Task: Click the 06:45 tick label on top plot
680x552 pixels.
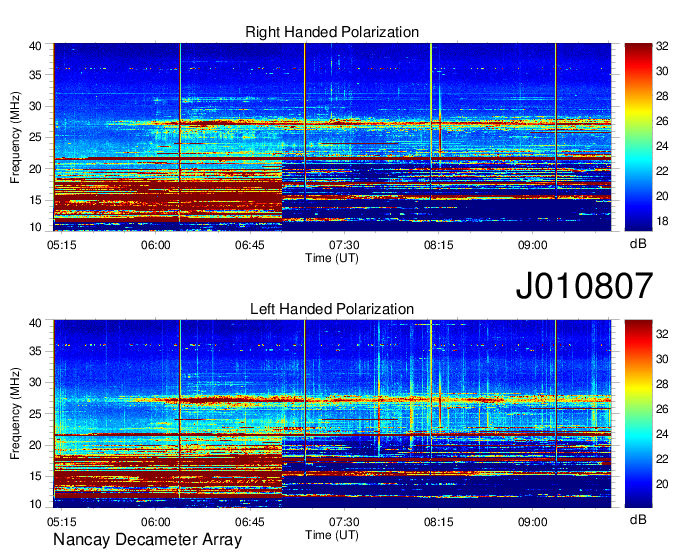Action: (250, 245)
